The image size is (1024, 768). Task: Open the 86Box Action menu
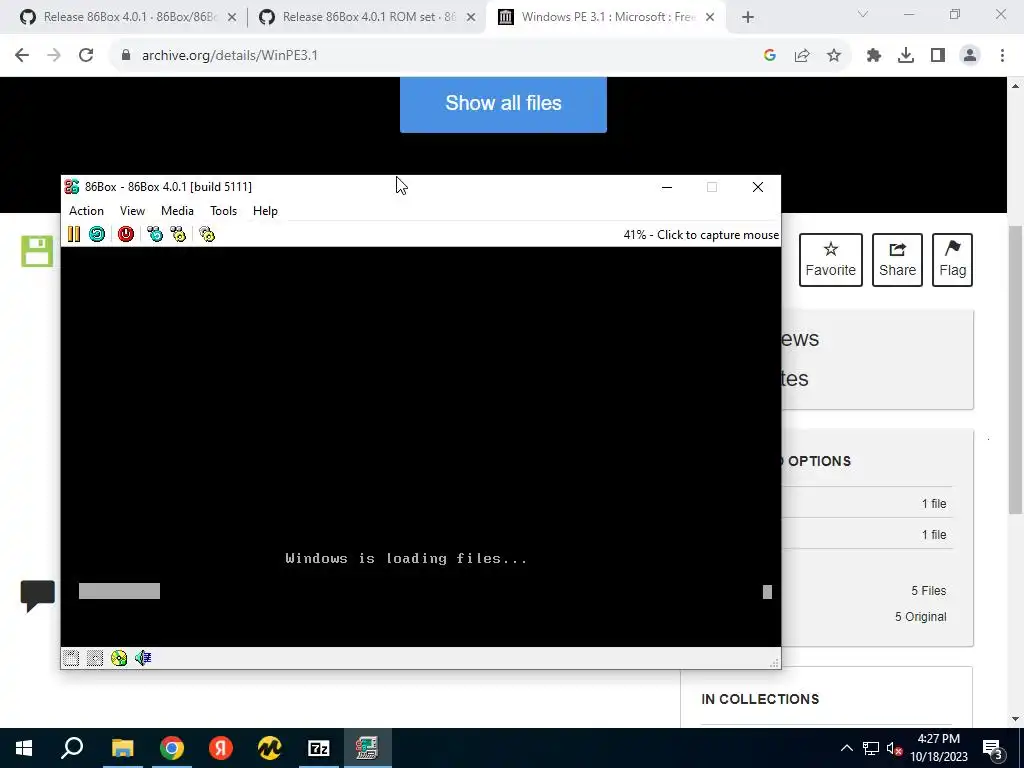[86, 211]
